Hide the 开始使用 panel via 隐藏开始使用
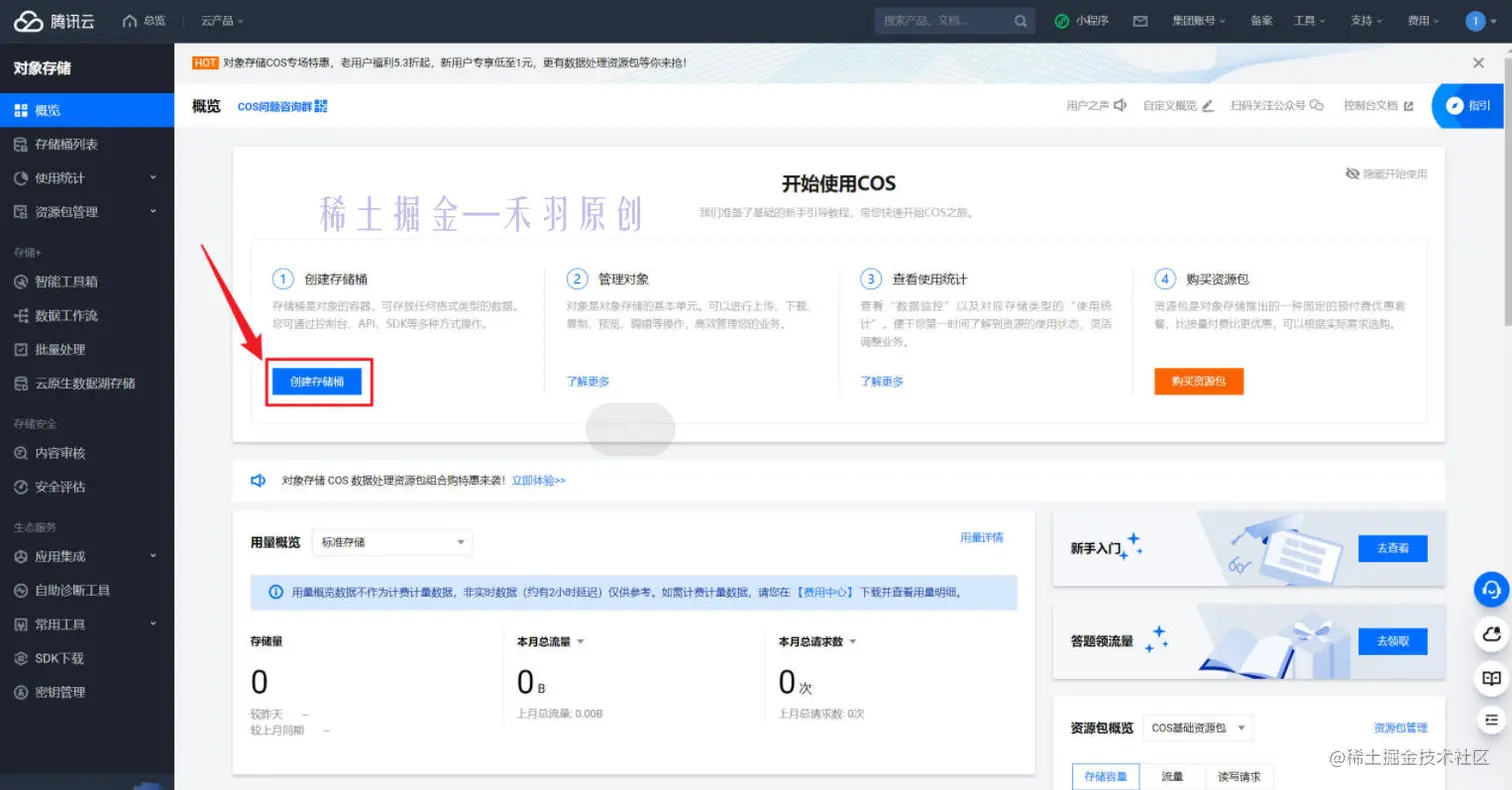 coord(1387,174)
